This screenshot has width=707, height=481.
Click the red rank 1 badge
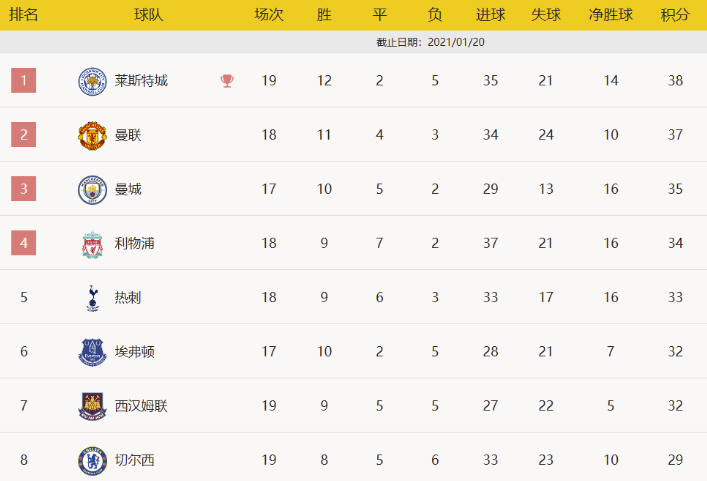pyautogui.click(x=23, y=80)
